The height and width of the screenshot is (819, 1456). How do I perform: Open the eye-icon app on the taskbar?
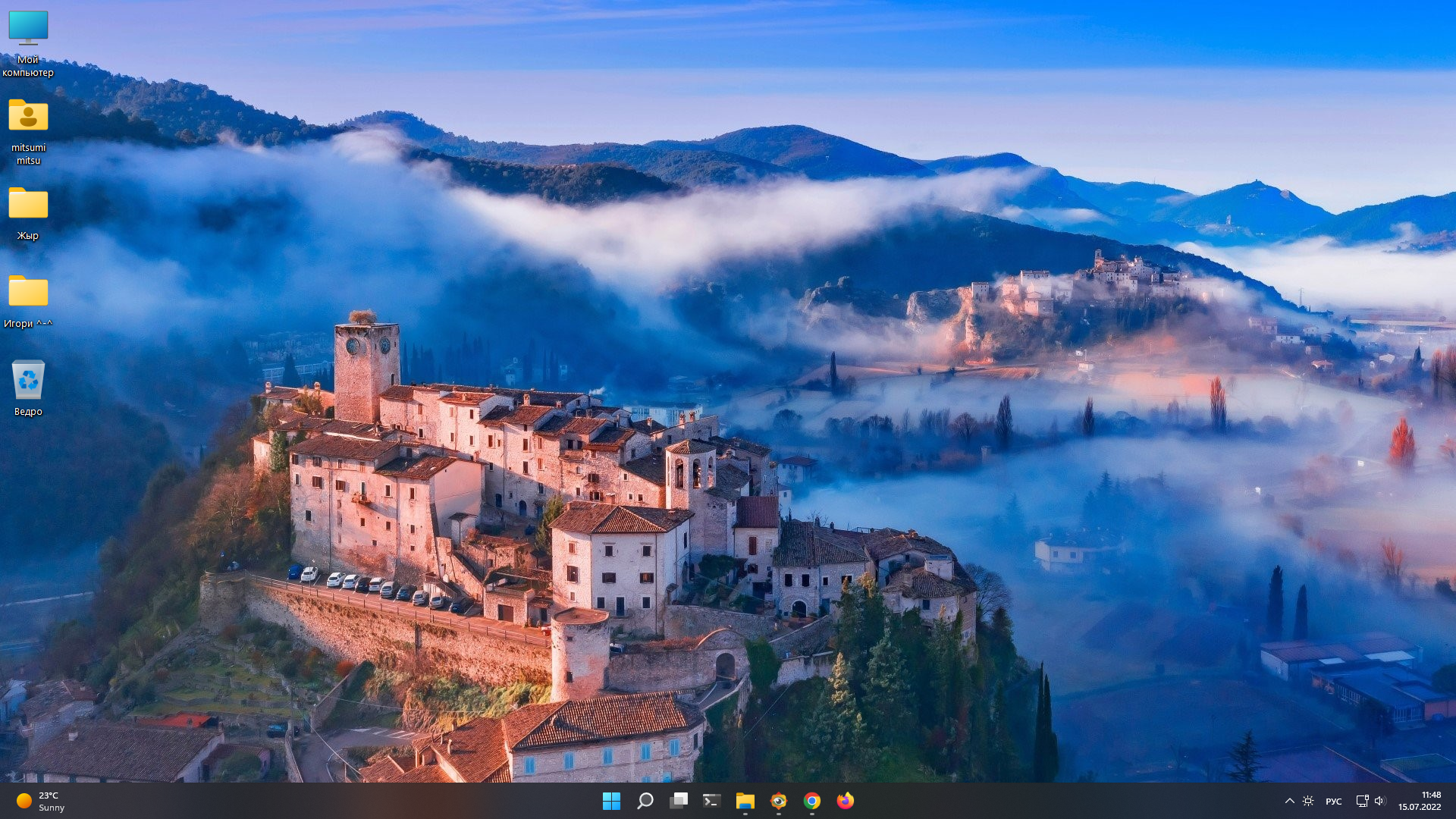pos(778,801)
